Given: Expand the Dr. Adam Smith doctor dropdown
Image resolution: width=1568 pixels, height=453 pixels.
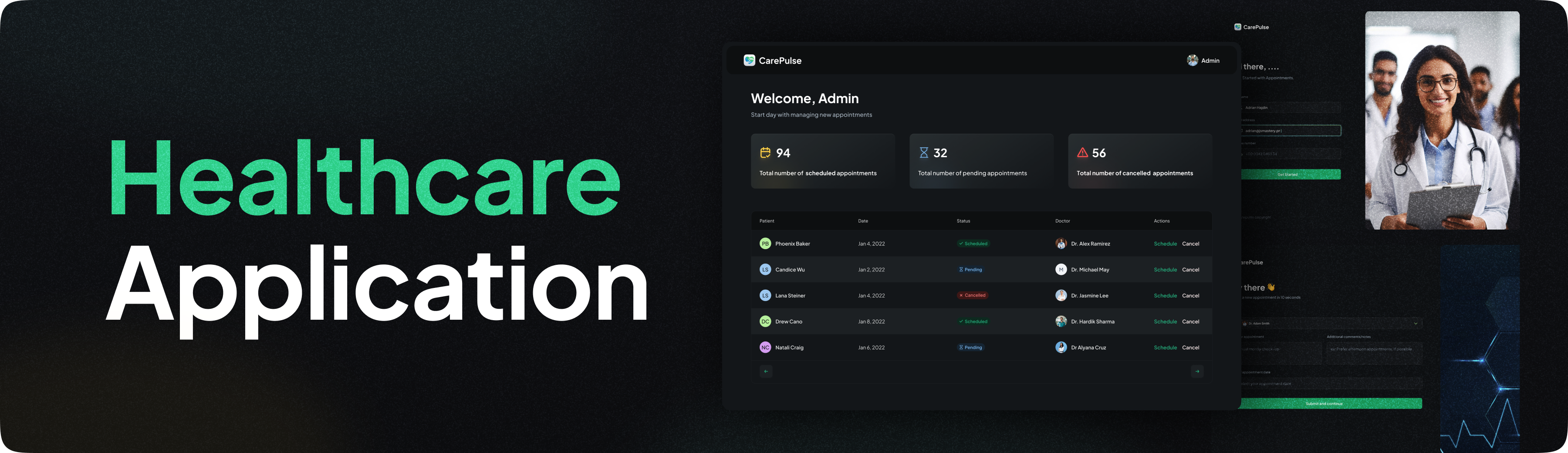Looking at the screenshot, I should [1331, 323].
